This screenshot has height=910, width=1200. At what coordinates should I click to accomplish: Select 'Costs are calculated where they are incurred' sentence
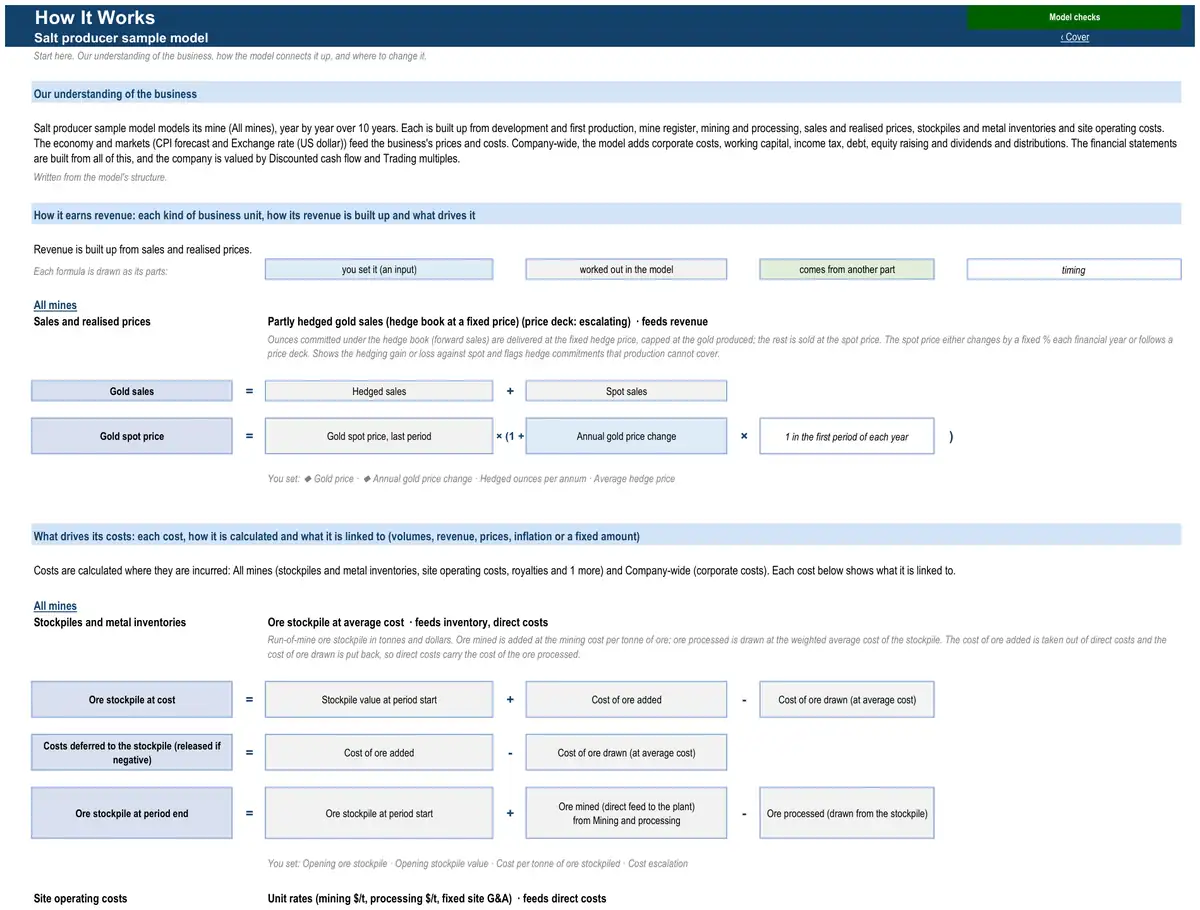pos(494,570)
